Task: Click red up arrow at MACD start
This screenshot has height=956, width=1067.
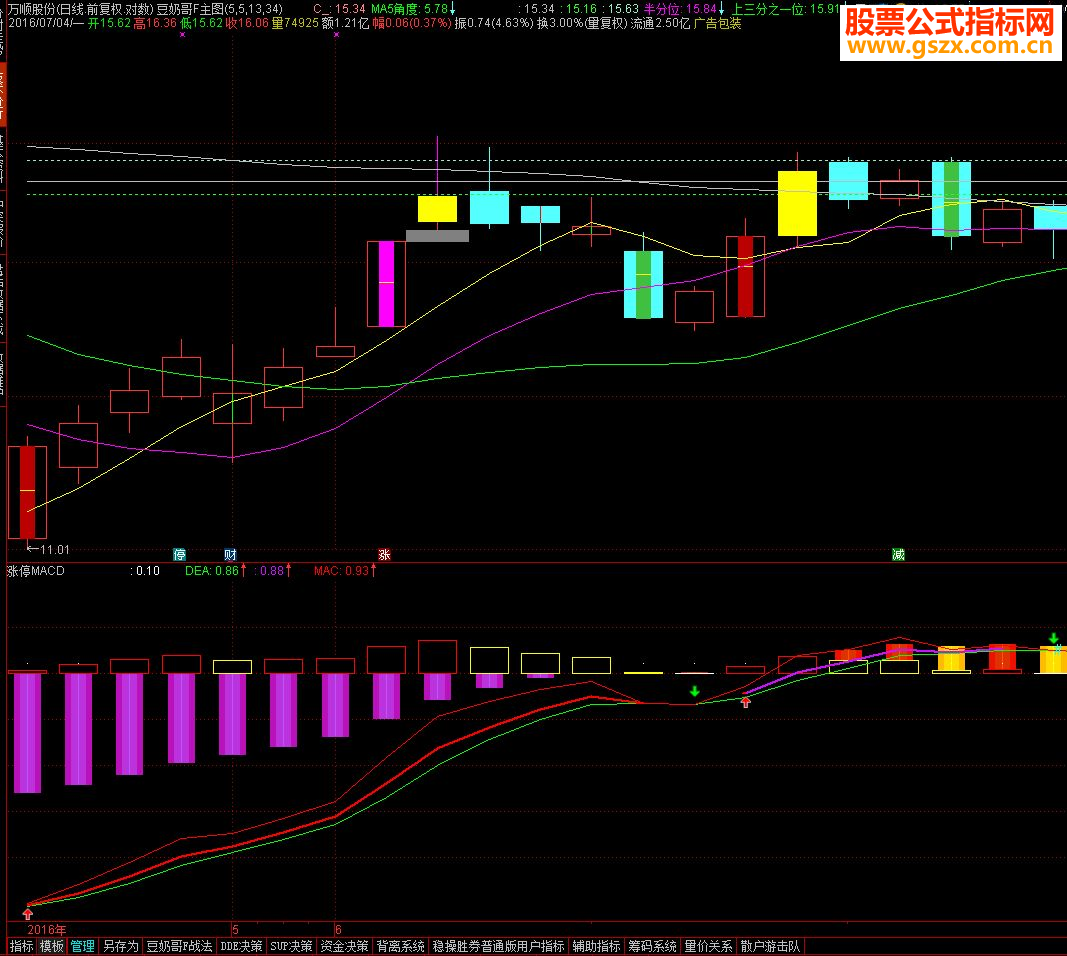Action: point(28,914)
